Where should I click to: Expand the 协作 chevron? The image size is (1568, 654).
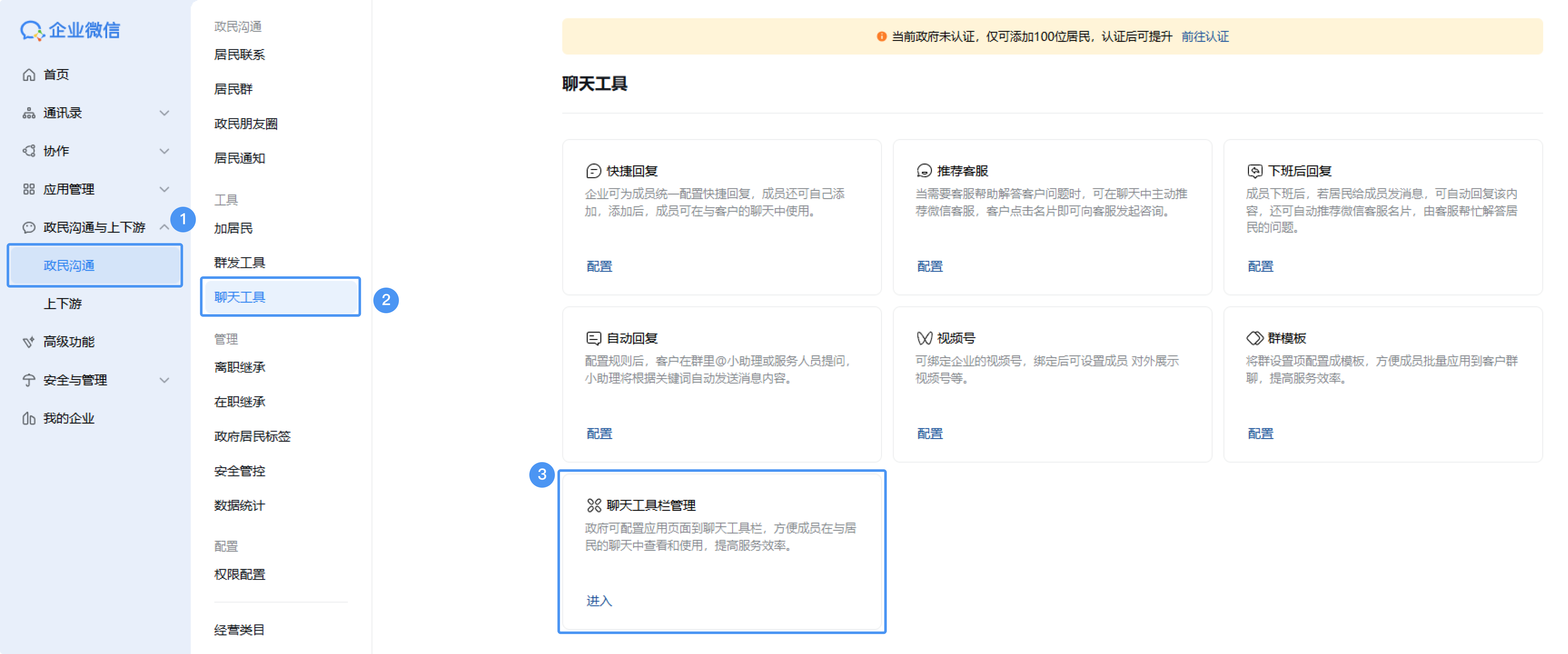[x=164, y=151]
